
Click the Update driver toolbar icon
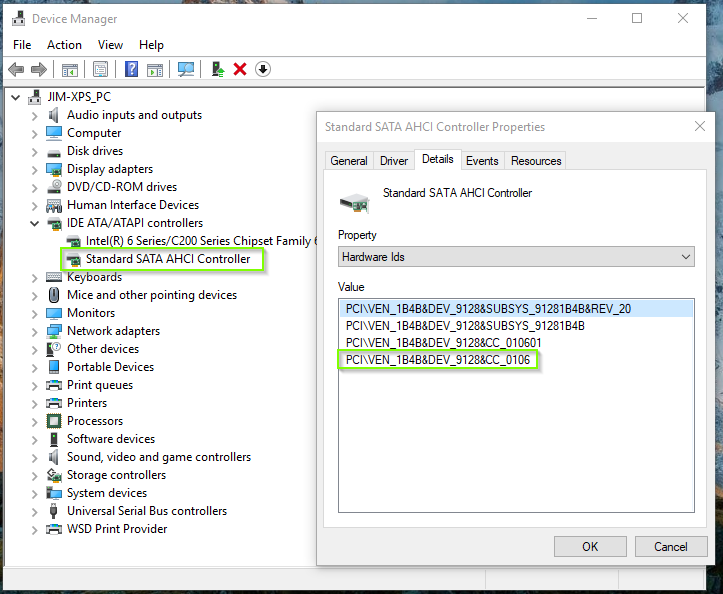point(217,69)
